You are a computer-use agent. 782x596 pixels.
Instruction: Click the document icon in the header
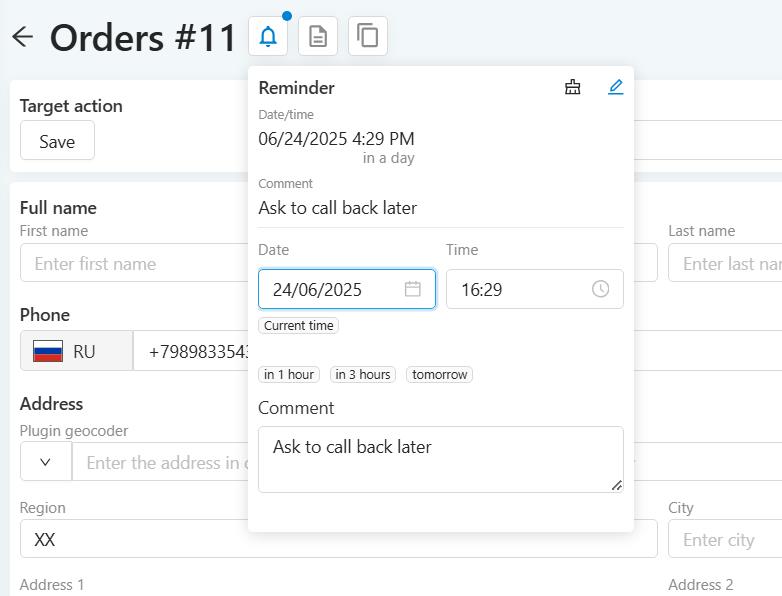318,36
